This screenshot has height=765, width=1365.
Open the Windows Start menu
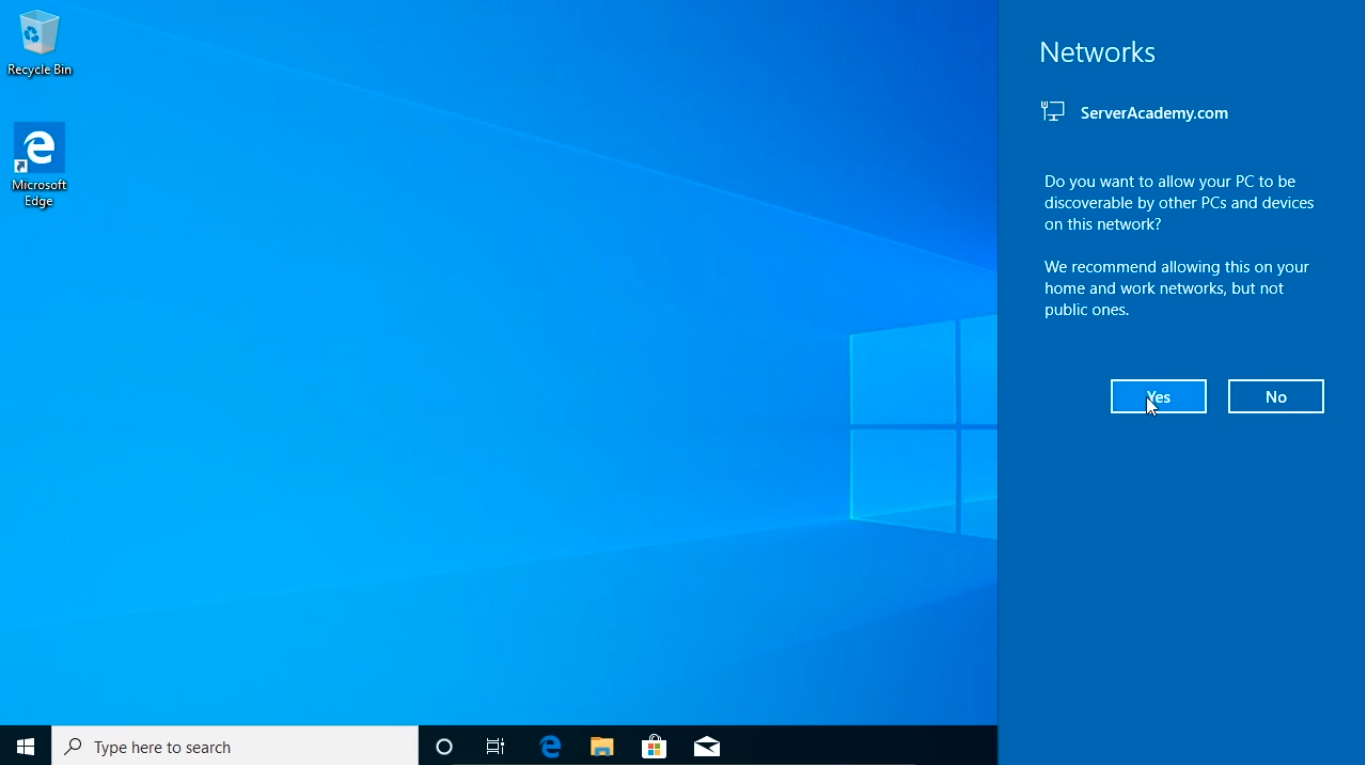(26, 746)
